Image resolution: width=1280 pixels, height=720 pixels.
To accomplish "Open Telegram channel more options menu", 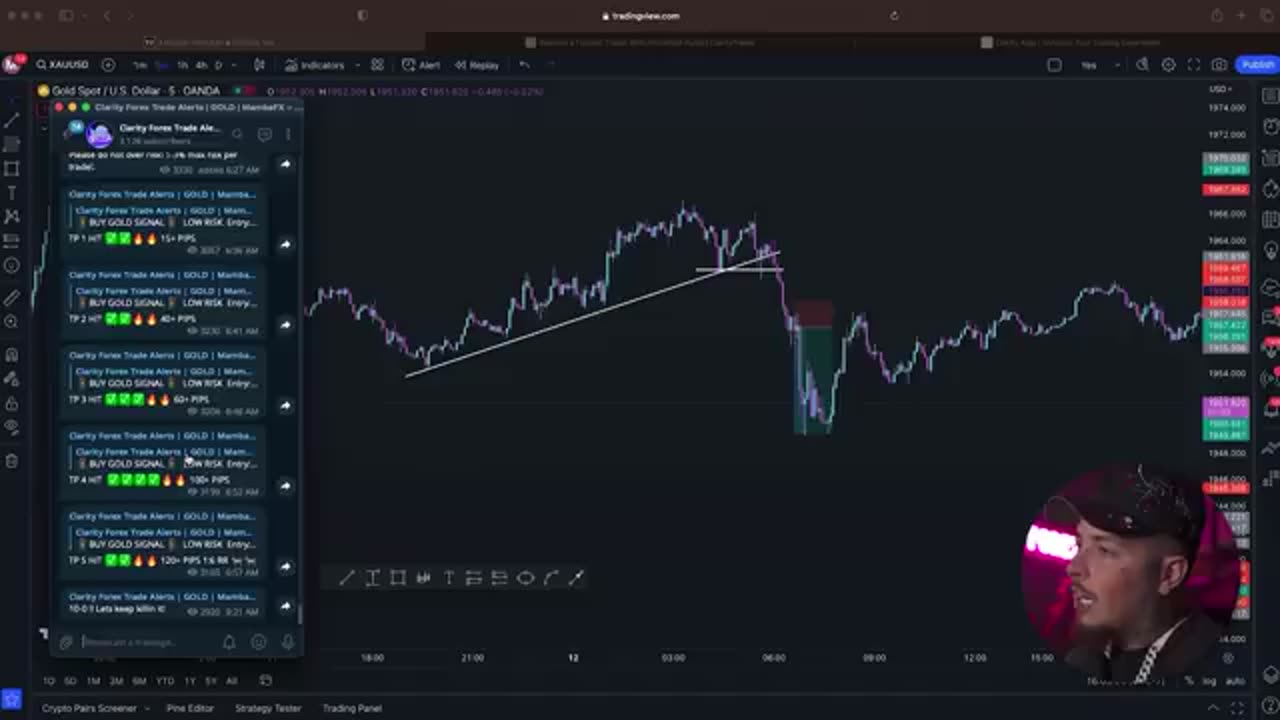I will pos(288,134).
